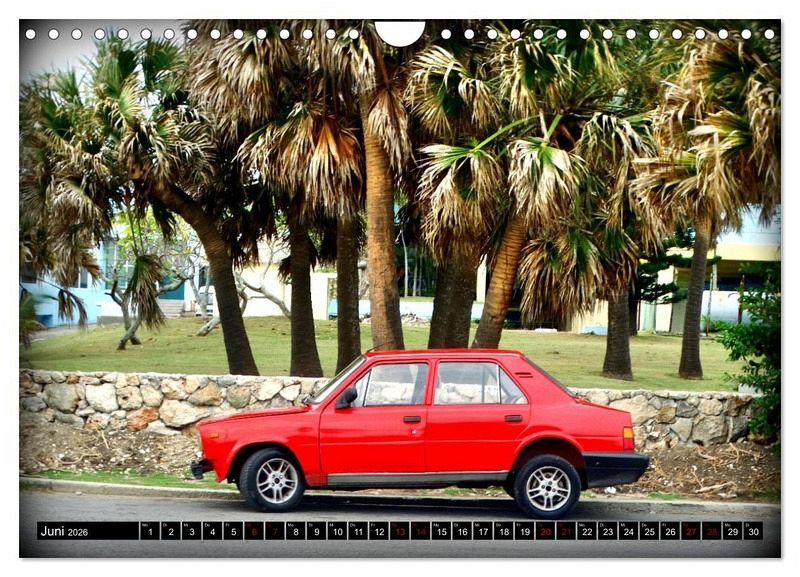Image resolution: width=800 pixels, height=577 pixels.
Task: Select day 15 in the calendar strip
Action: 441,531
